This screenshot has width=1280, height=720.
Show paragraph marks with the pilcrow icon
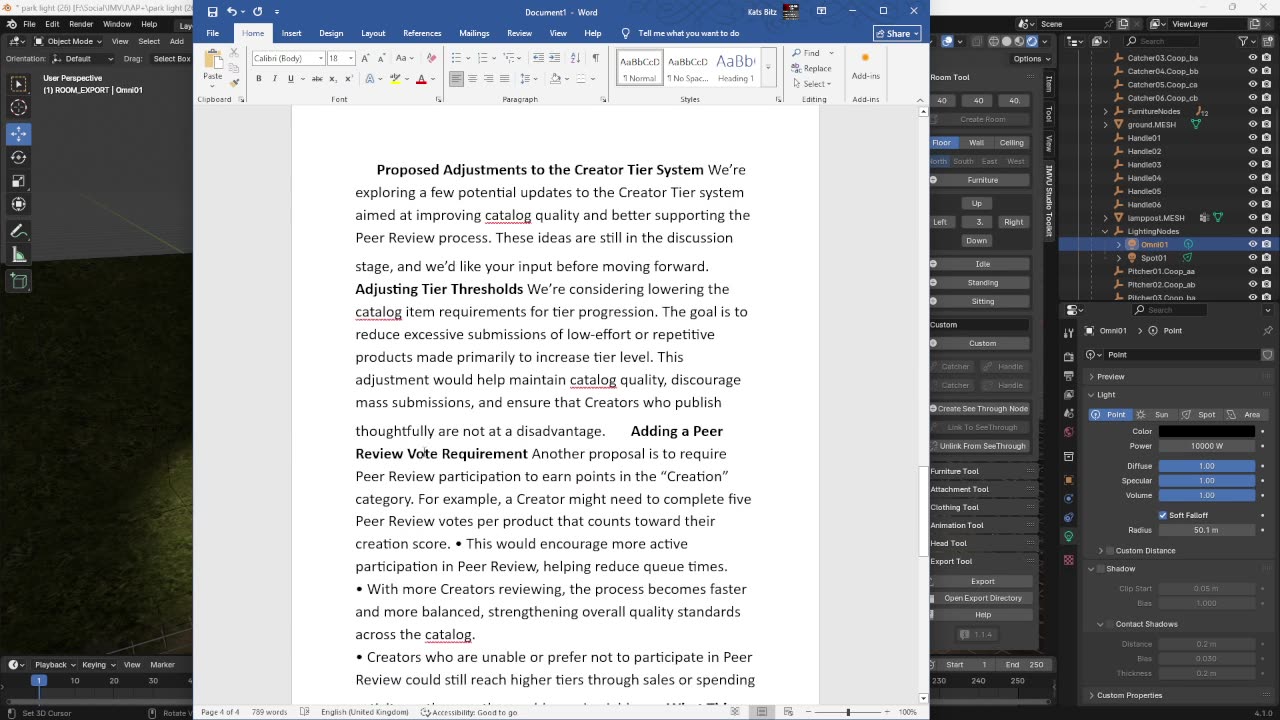pos(595,58)
